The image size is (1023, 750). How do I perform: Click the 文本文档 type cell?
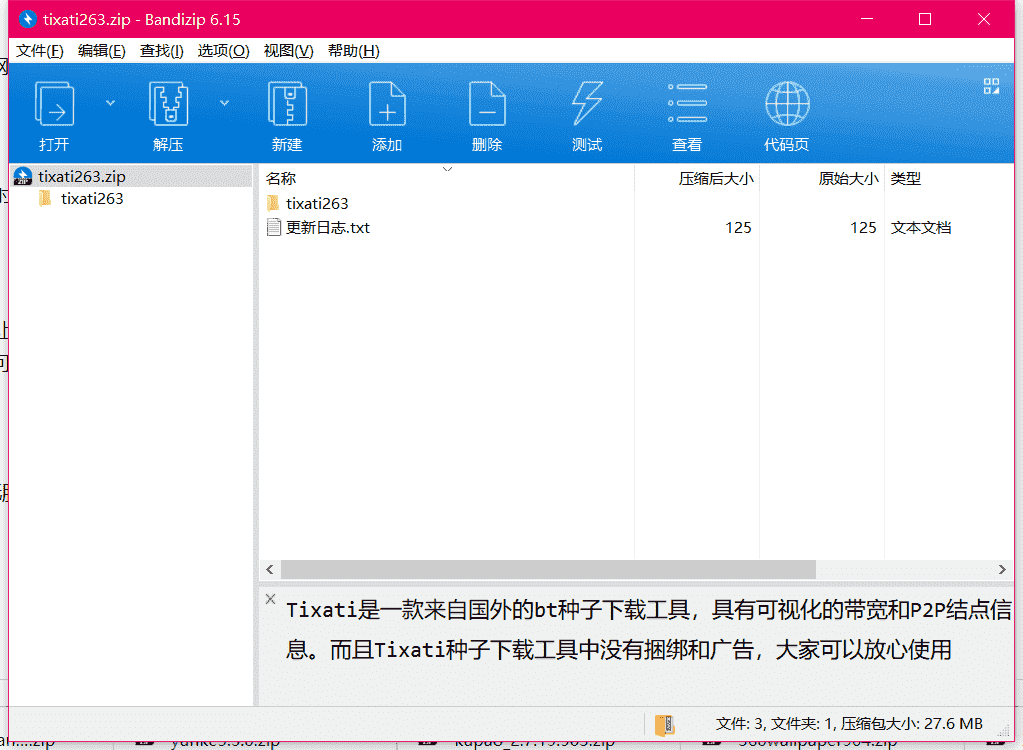click(921, 228)
